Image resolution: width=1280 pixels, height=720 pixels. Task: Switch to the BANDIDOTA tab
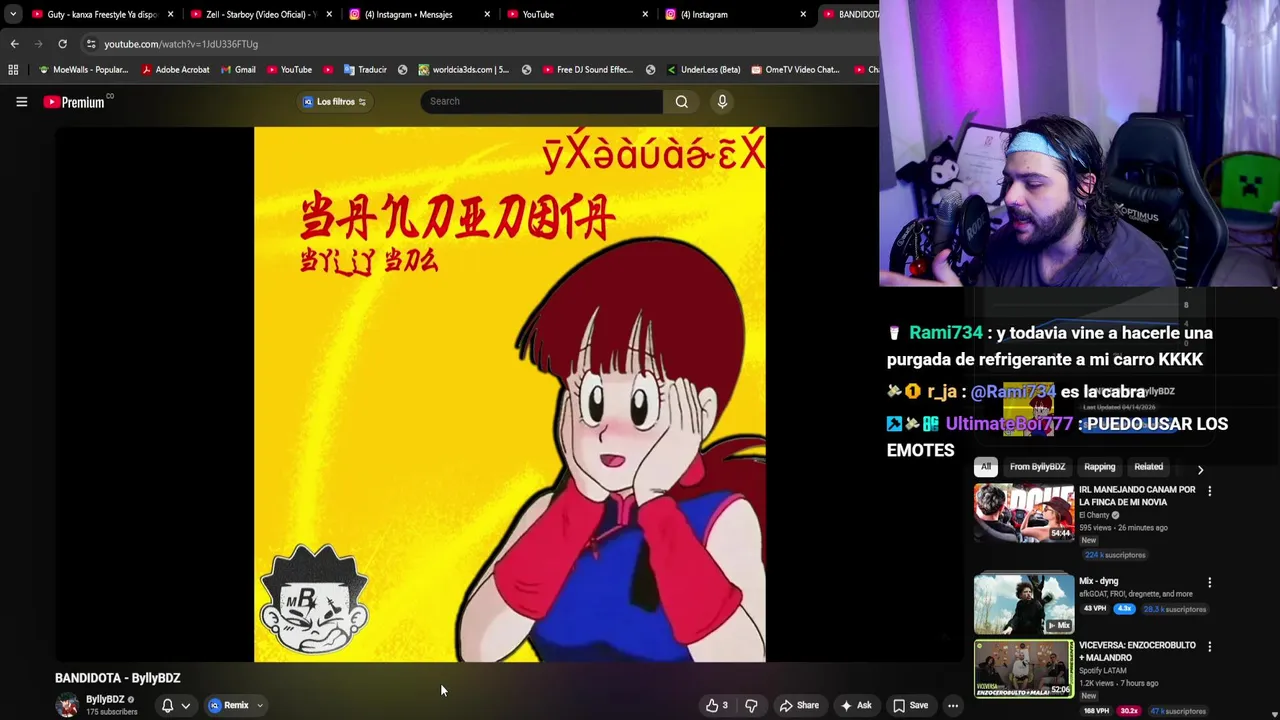click(x=848, y=14)
